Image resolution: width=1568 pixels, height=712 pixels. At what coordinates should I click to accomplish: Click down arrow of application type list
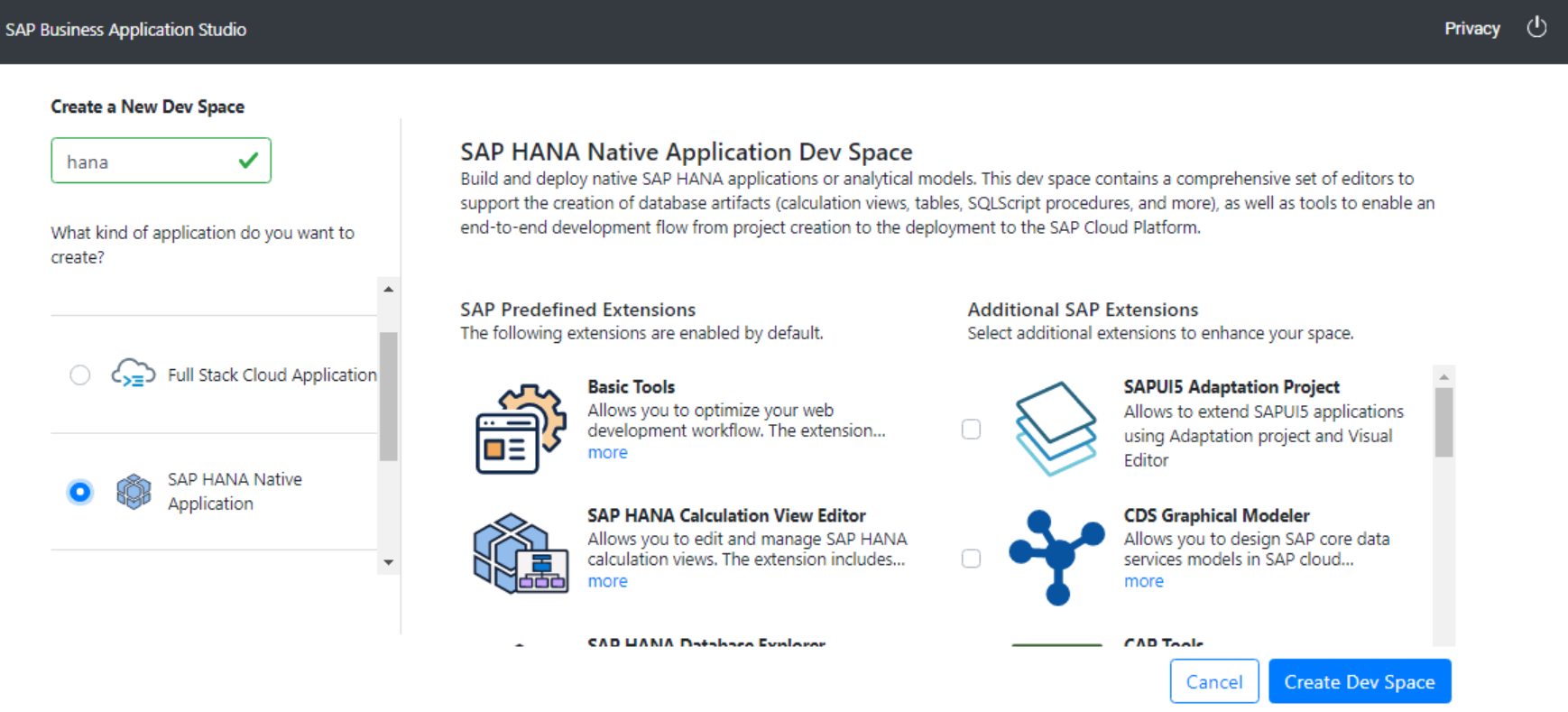tap(389, 562)
